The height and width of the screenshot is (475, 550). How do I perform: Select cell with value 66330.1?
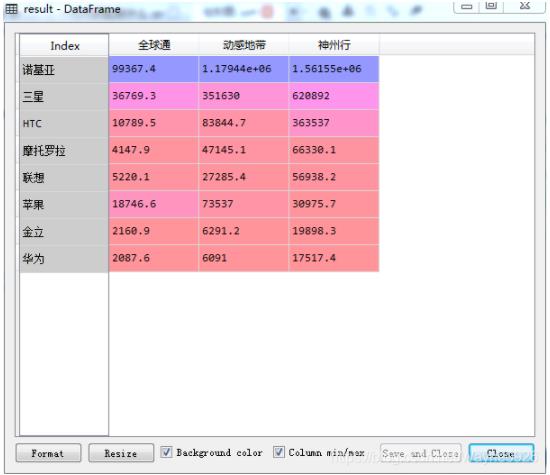pos(334,150)
